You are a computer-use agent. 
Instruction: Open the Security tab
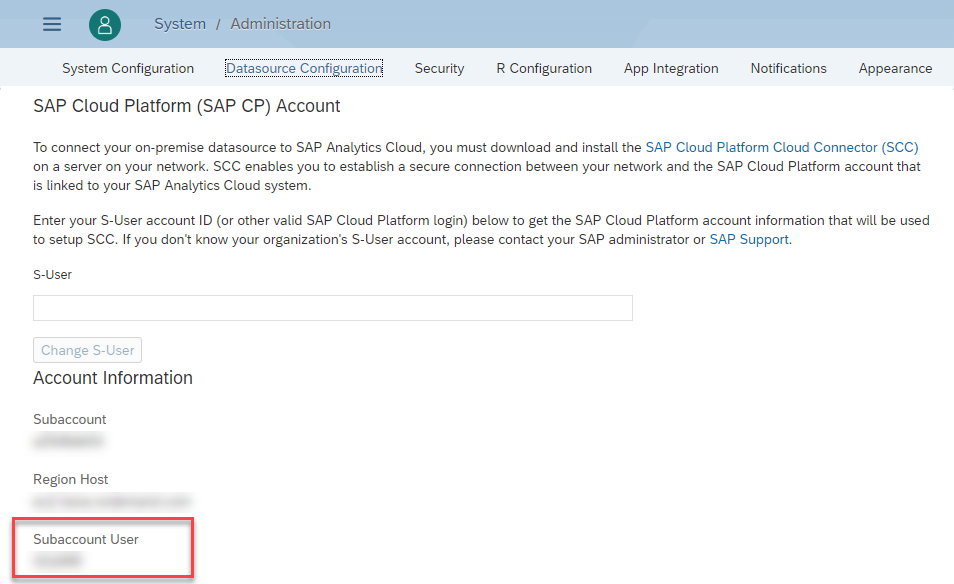pyautogui.click(x=439, y=68)
